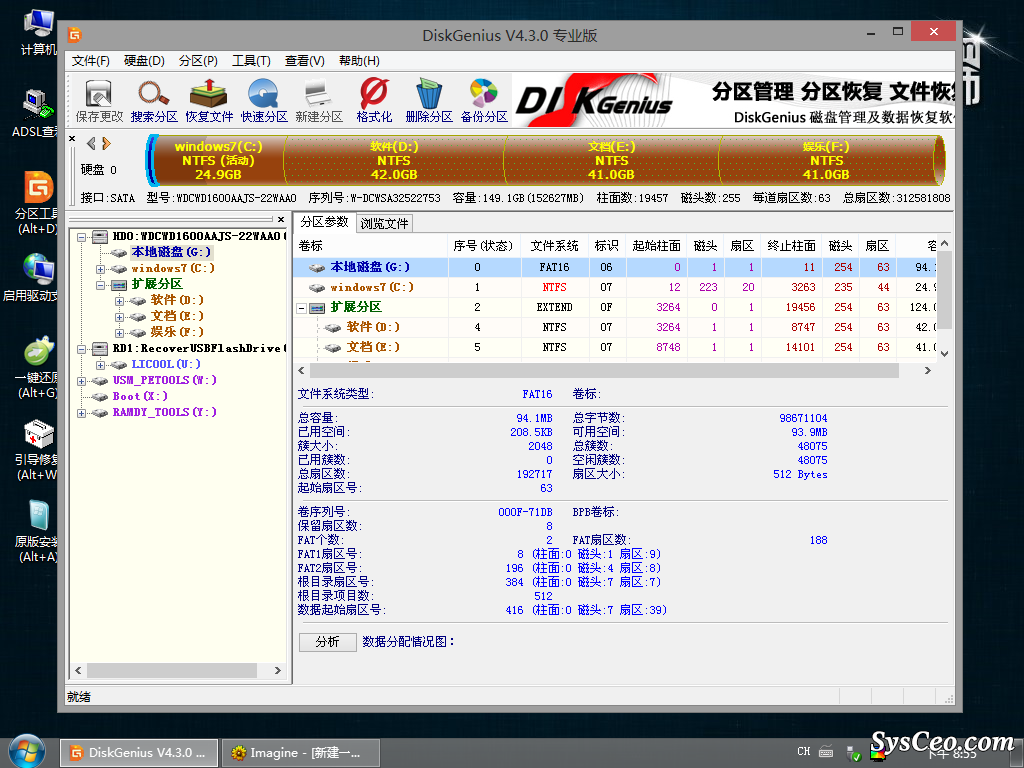Close the disk map bar with the small X

click(x=72, y=138)
